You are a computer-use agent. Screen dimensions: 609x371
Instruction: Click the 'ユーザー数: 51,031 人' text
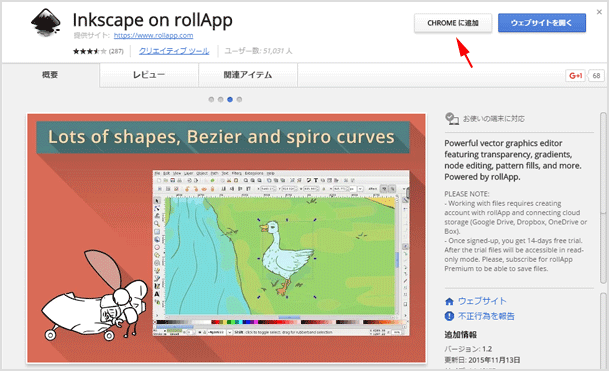tap(258, 51)
